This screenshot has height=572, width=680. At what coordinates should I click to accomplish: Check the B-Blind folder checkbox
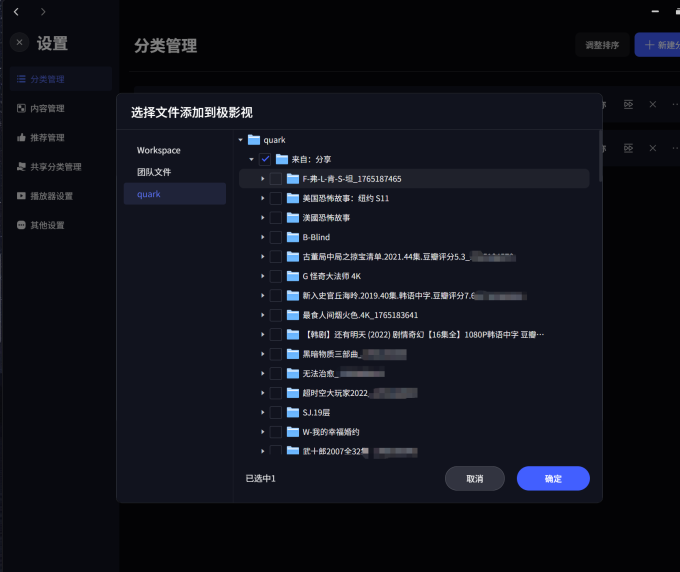point(276,237)
